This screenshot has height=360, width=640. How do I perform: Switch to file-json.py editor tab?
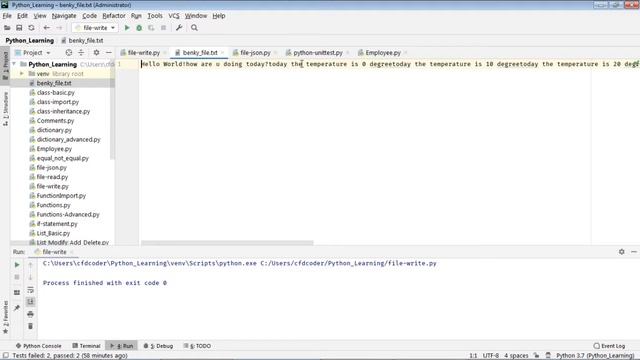[255, 53]
